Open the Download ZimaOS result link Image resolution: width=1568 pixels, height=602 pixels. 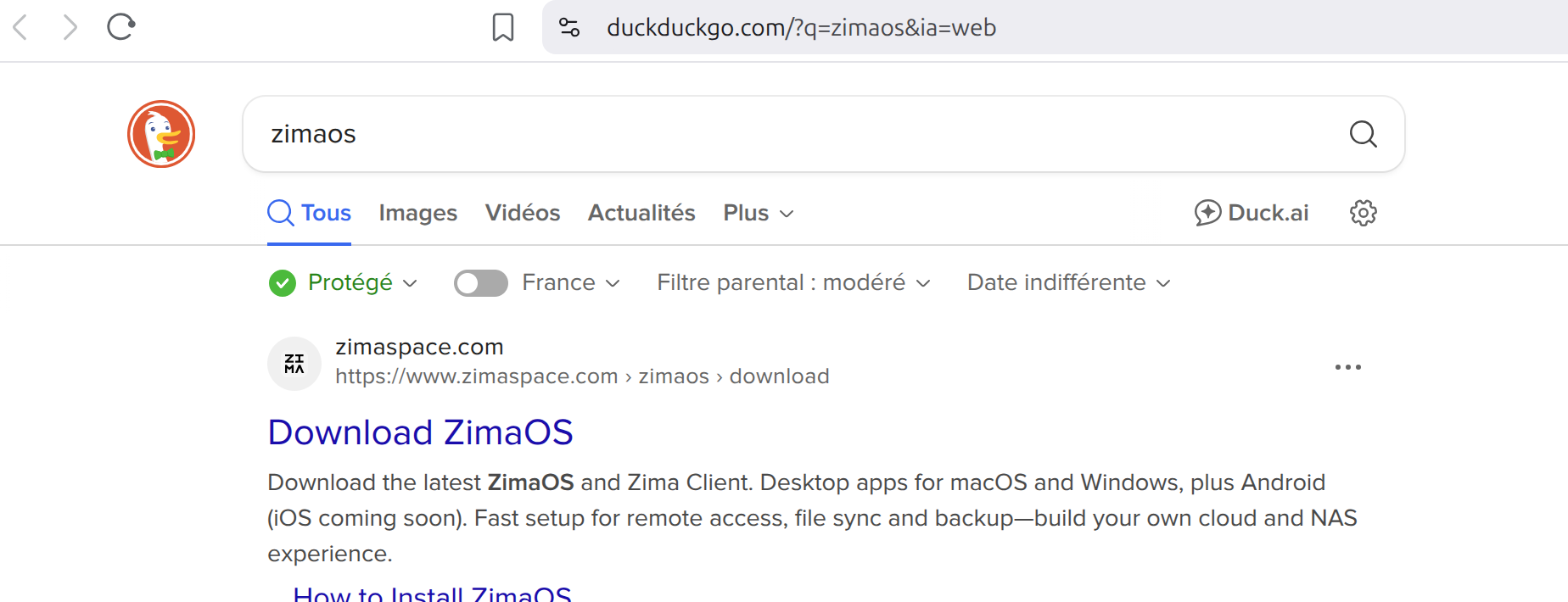click(420, 432)
